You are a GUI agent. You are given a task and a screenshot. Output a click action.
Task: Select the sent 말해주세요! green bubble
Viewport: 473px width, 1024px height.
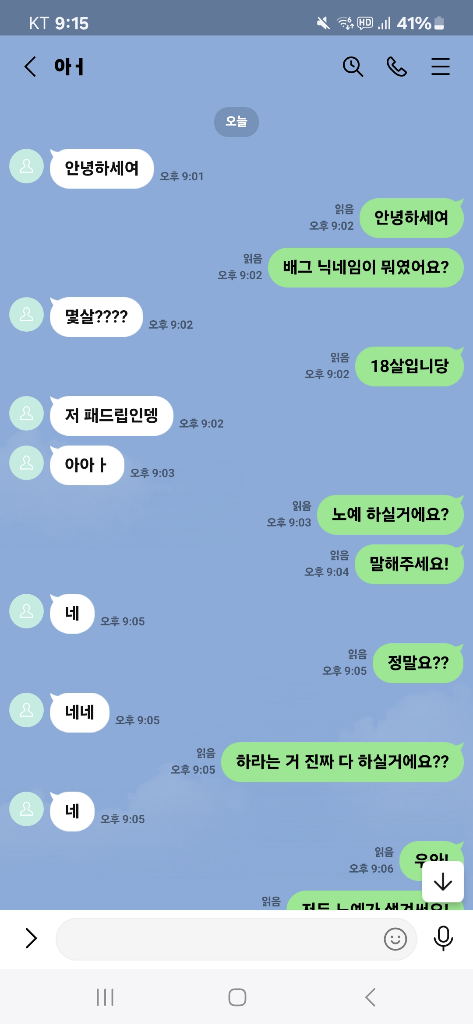click(x=409, y=564)
